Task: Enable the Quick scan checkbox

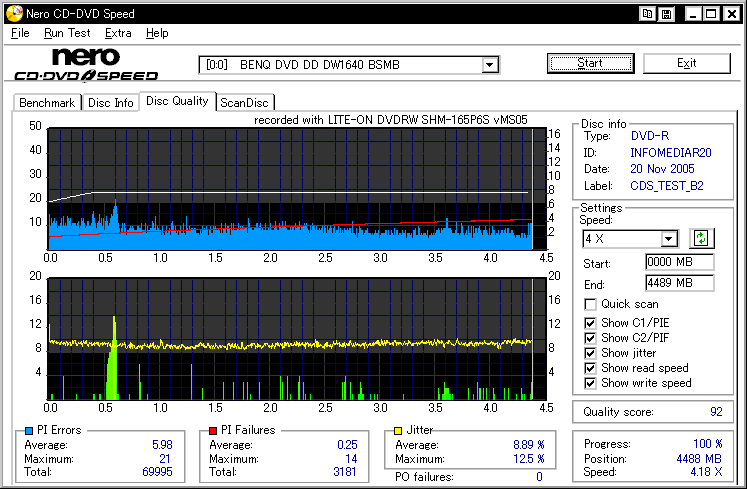Action: pyautogui.click(x=591, y=304)
